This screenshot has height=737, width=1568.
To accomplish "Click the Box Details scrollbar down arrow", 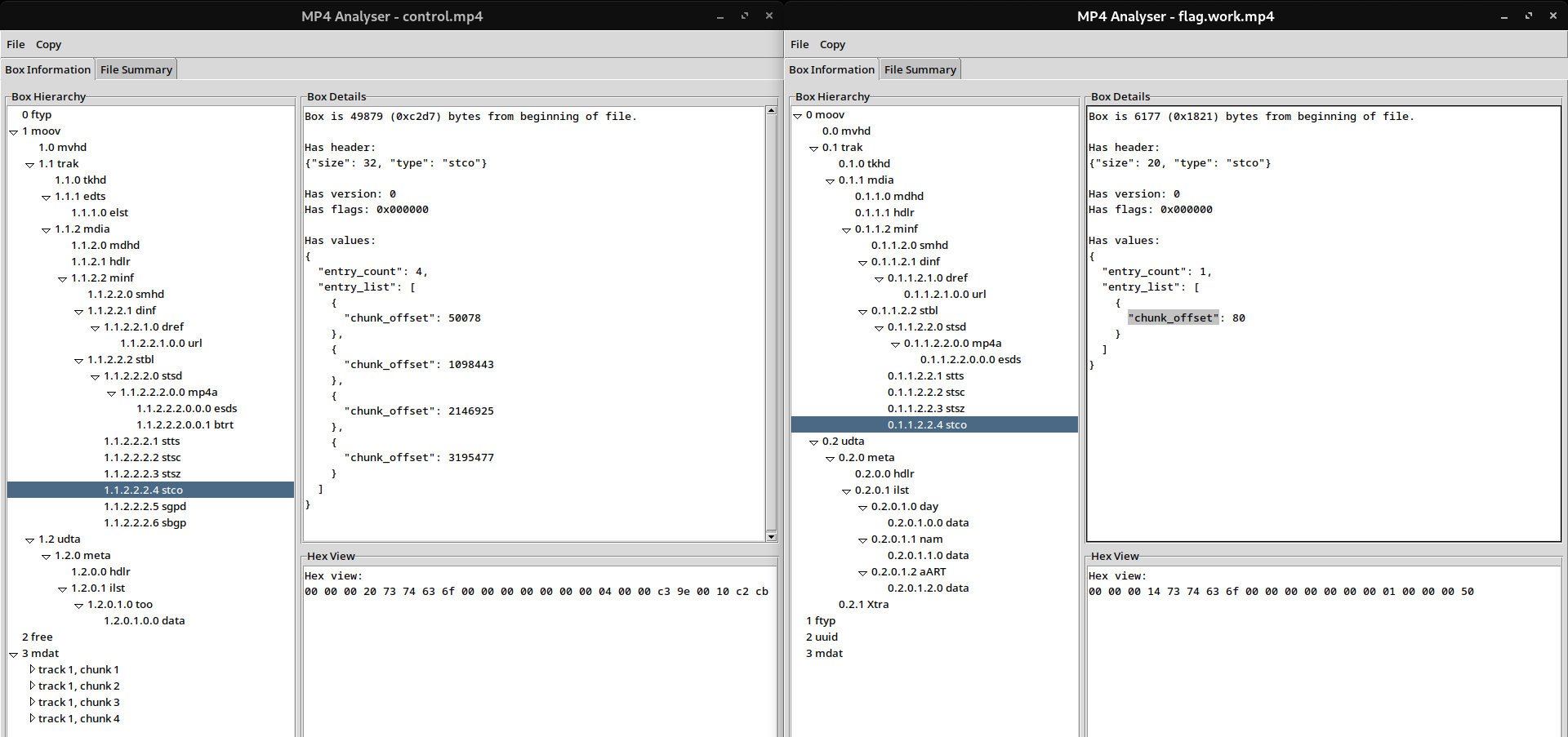I will tap(772, 536).
